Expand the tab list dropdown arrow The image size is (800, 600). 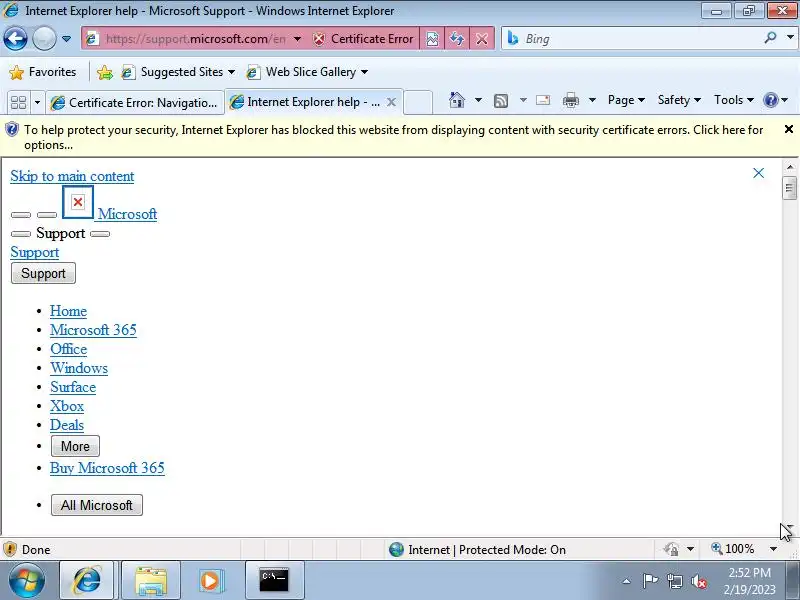click(37, 103)
